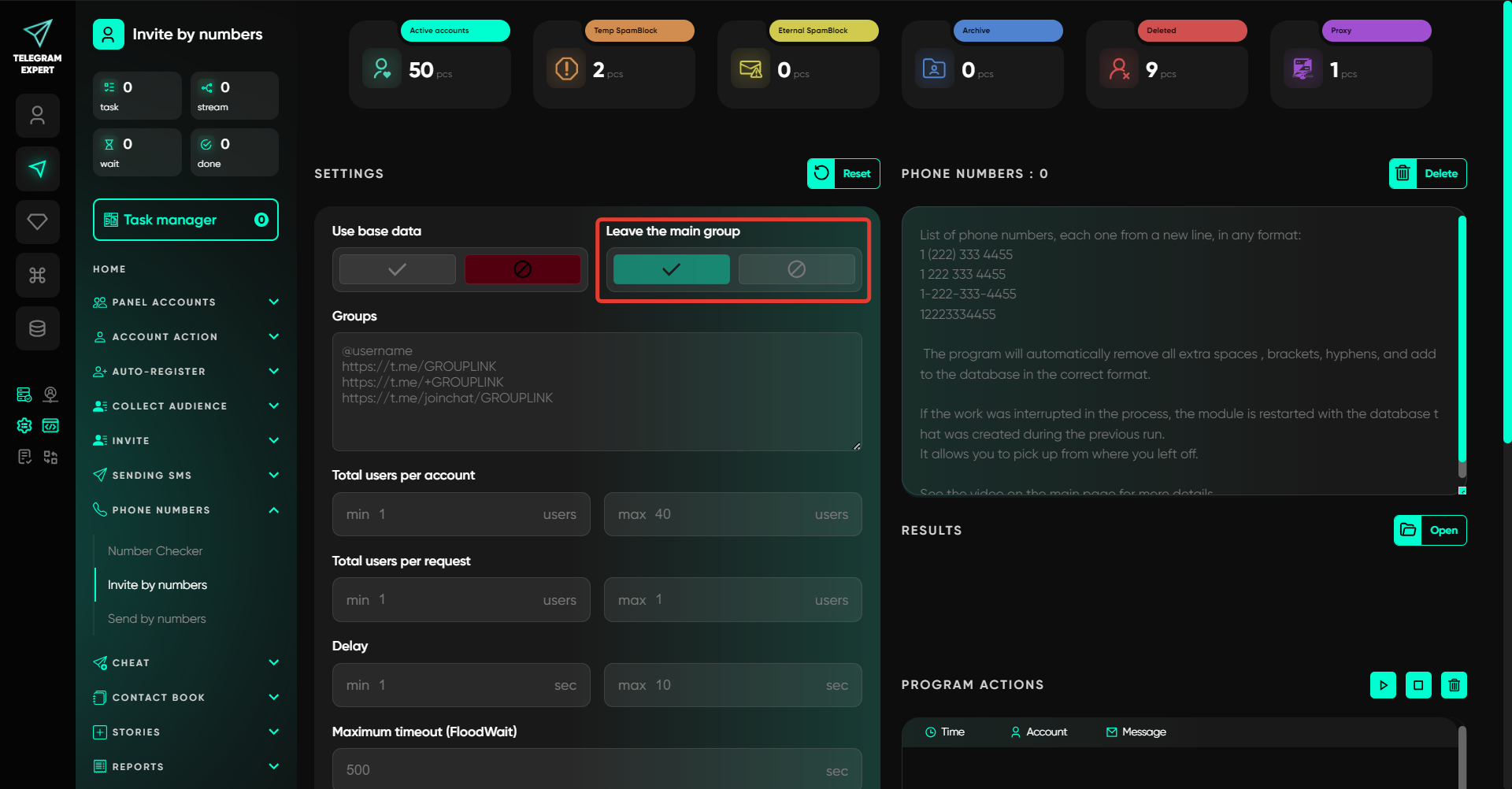
Task: Open the user profile icon in left rail
Action: [x=37, y=116]
